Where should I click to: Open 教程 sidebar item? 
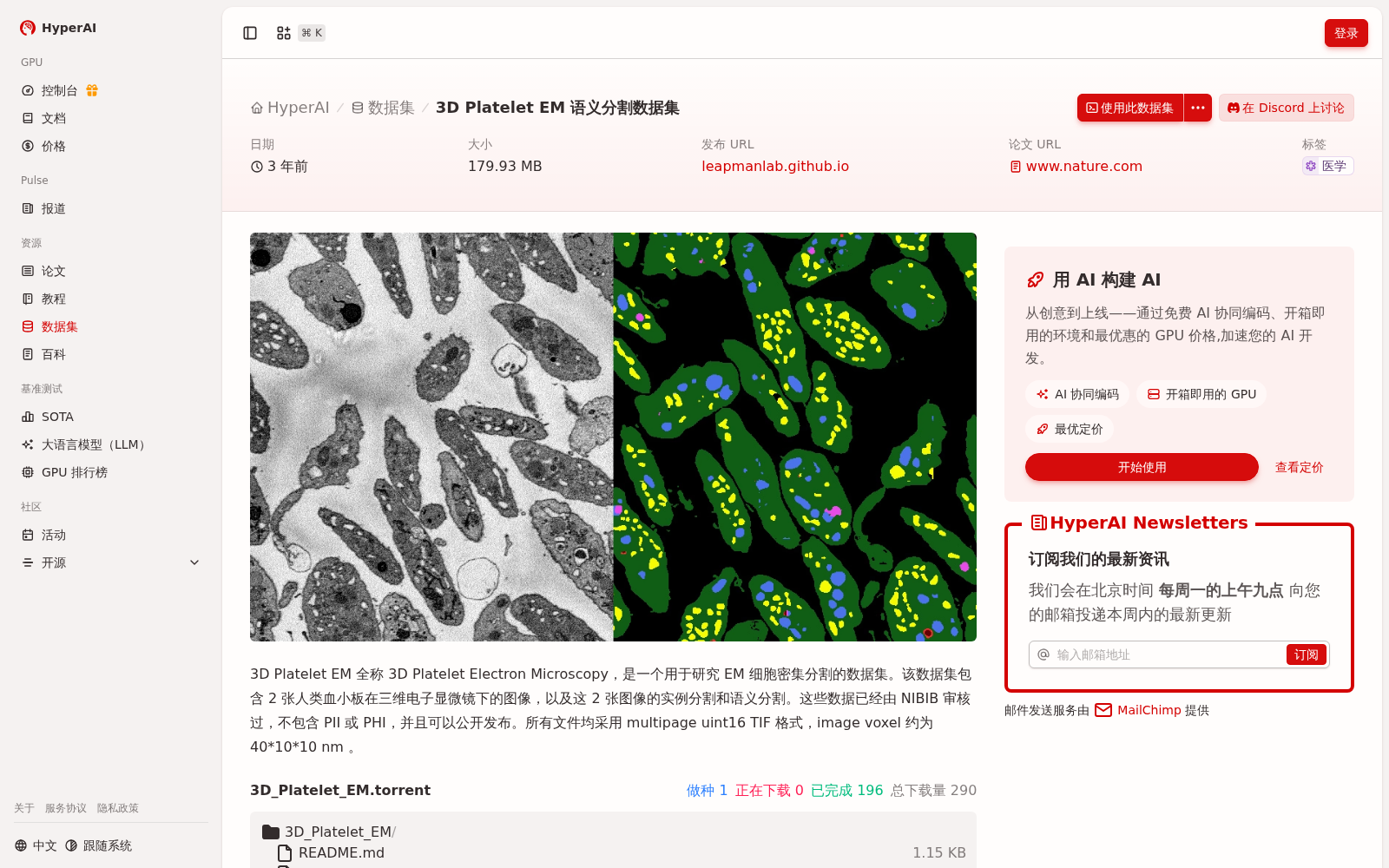(x=44, y=299)
